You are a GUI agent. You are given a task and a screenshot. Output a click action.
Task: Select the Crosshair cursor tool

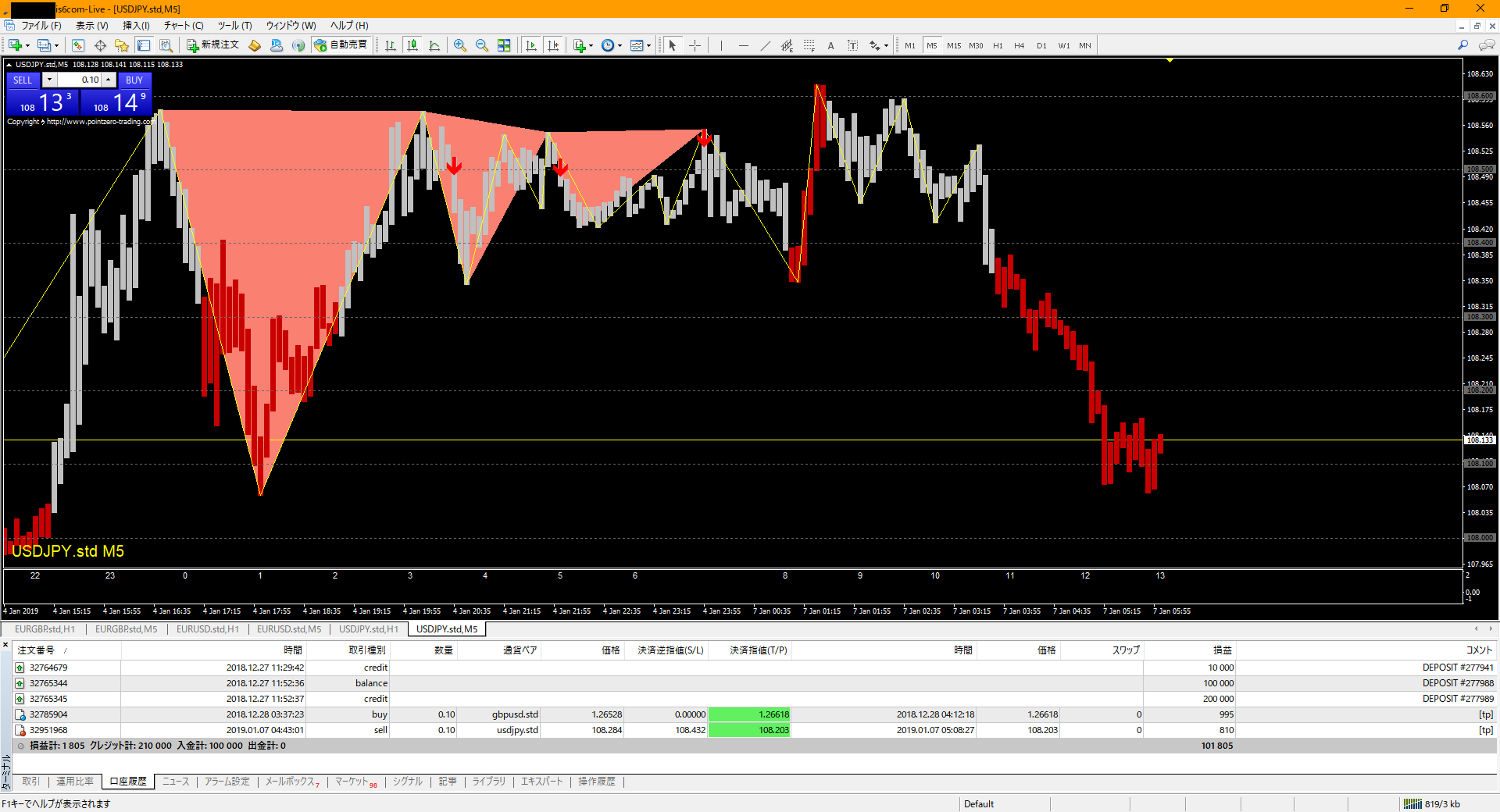[x=695, y=45]
